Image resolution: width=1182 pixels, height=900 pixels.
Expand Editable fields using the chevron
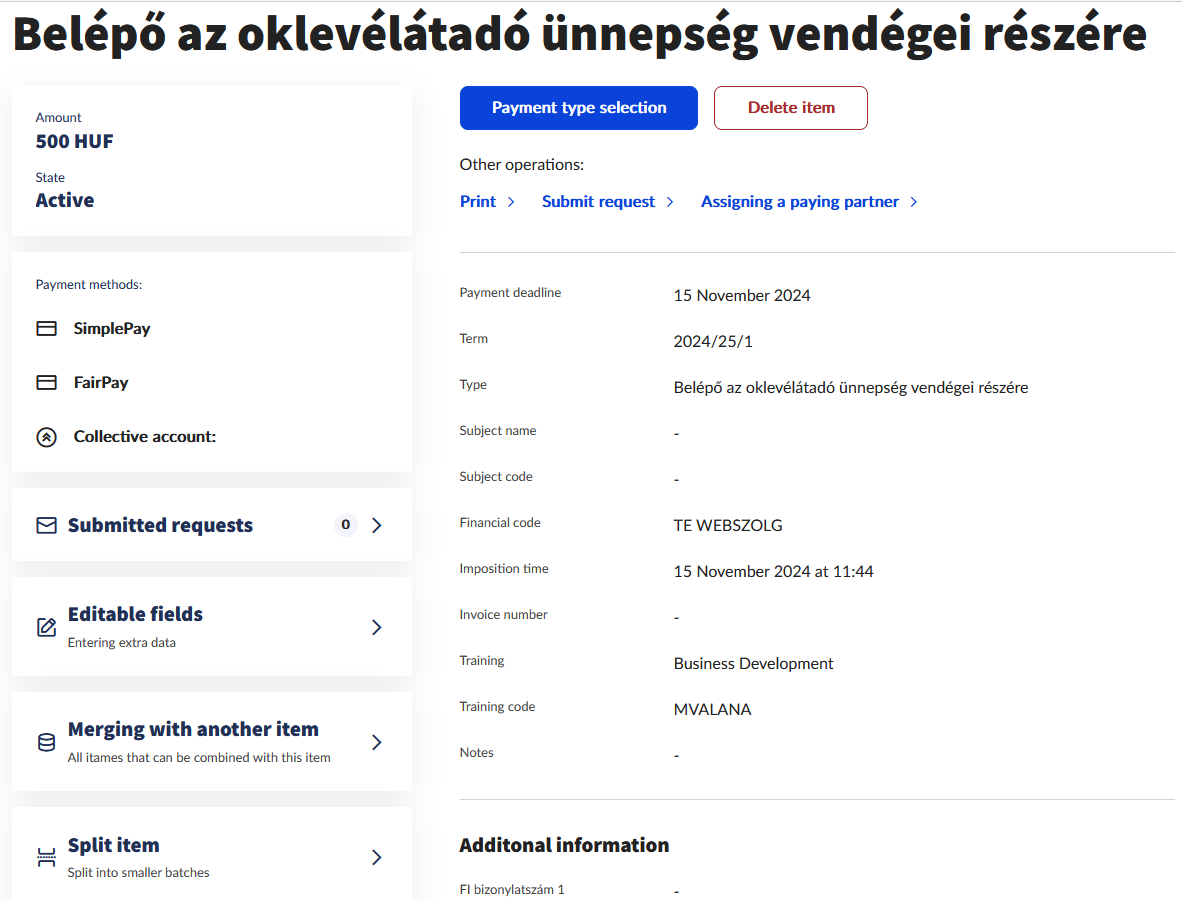tap(377, 627)
